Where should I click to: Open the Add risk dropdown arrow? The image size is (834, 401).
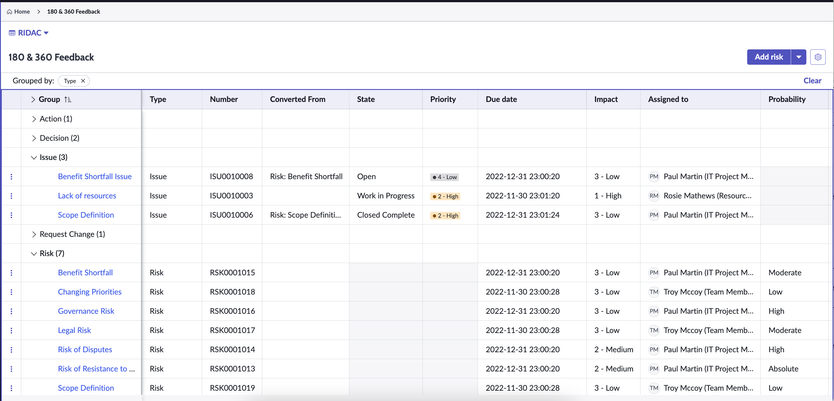tap(799, 57)
